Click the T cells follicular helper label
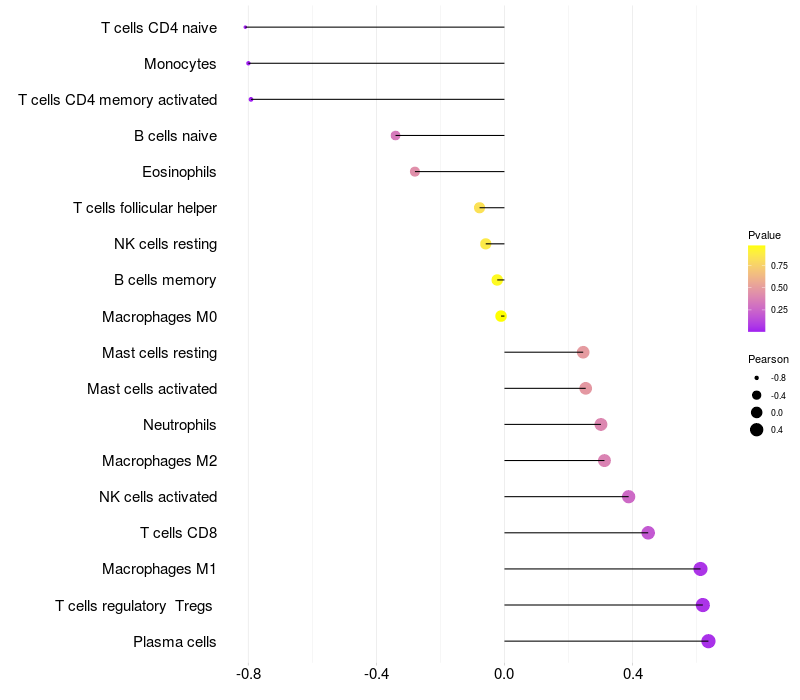The height and width of the screenshot is (700, 800). pos(145,208)
